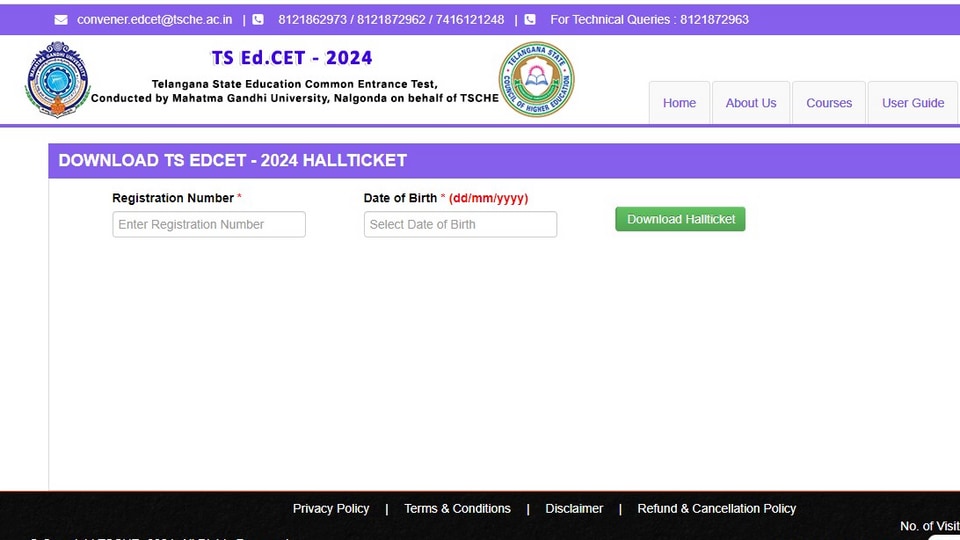
Task: Open the Refund & Cancellation Policy link
Action: [716, 509]
